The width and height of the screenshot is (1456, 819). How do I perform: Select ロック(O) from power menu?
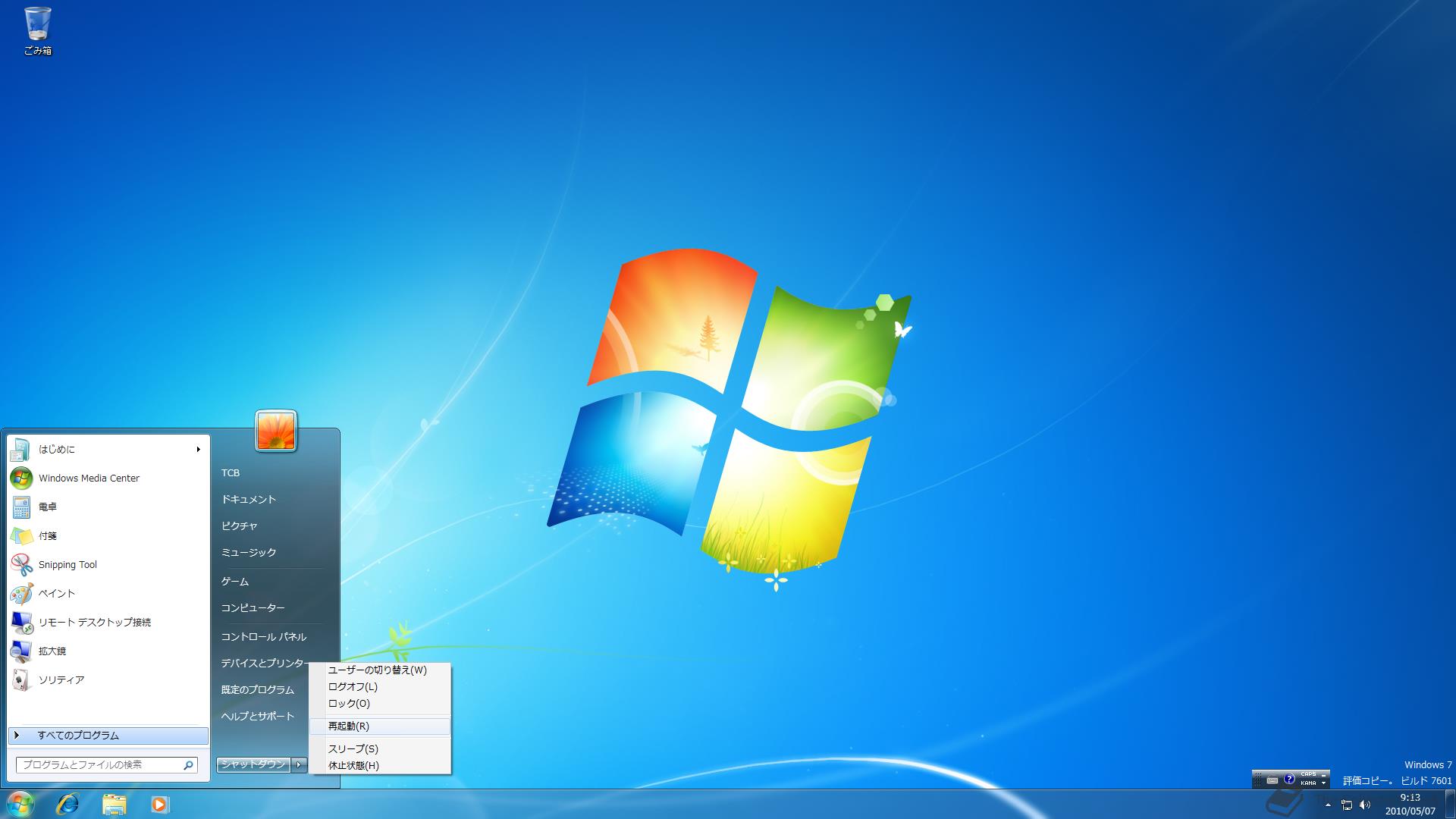pyautogui.click(x=380, y=704)
